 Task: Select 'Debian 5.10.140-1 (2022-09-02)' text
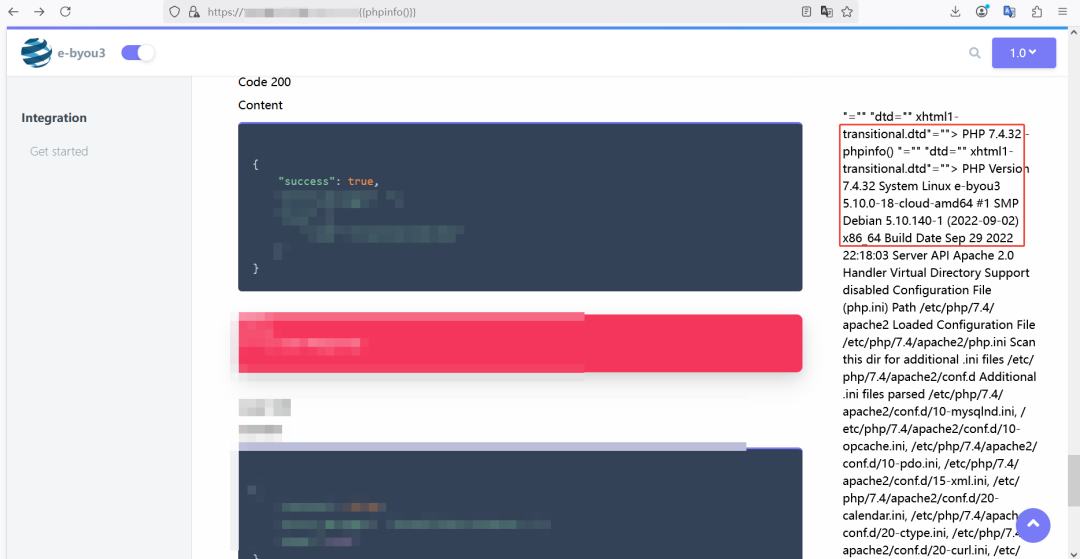931,220
